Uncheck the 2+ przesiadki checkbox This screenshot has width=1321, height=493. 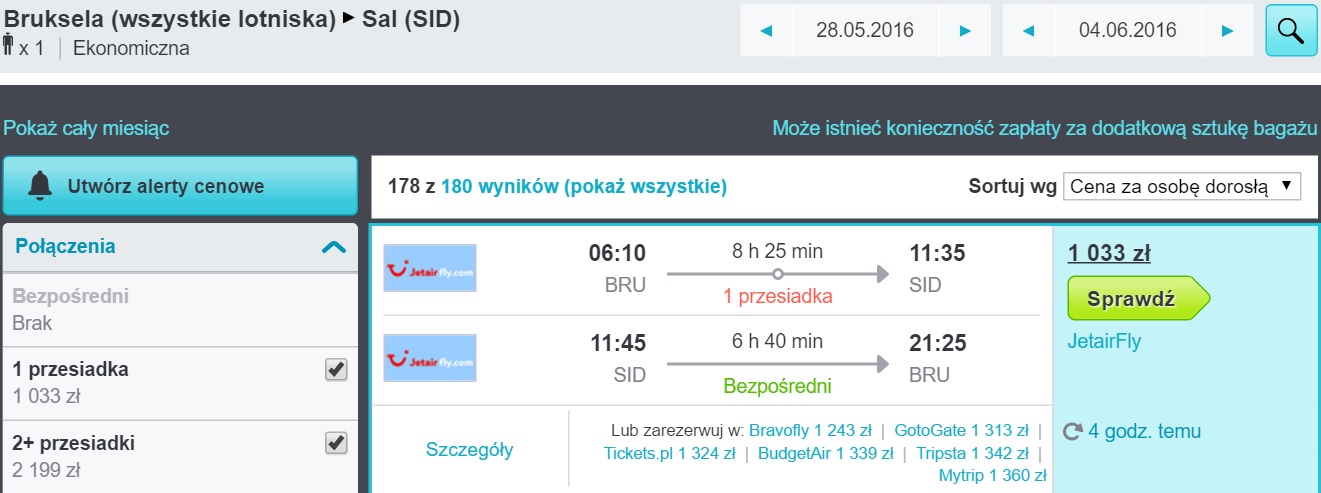(336, 442)
